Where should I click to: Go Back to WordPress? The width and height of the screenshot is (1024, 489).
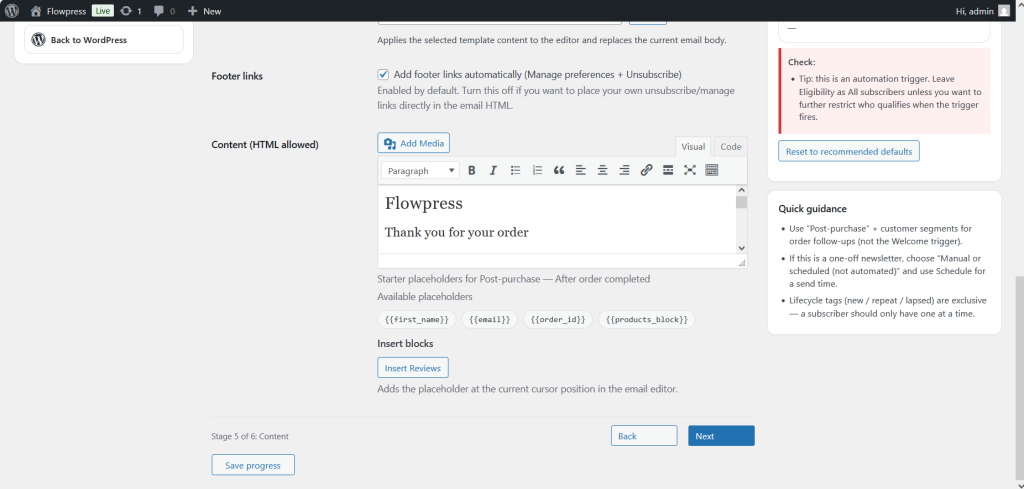click(104, 40)
